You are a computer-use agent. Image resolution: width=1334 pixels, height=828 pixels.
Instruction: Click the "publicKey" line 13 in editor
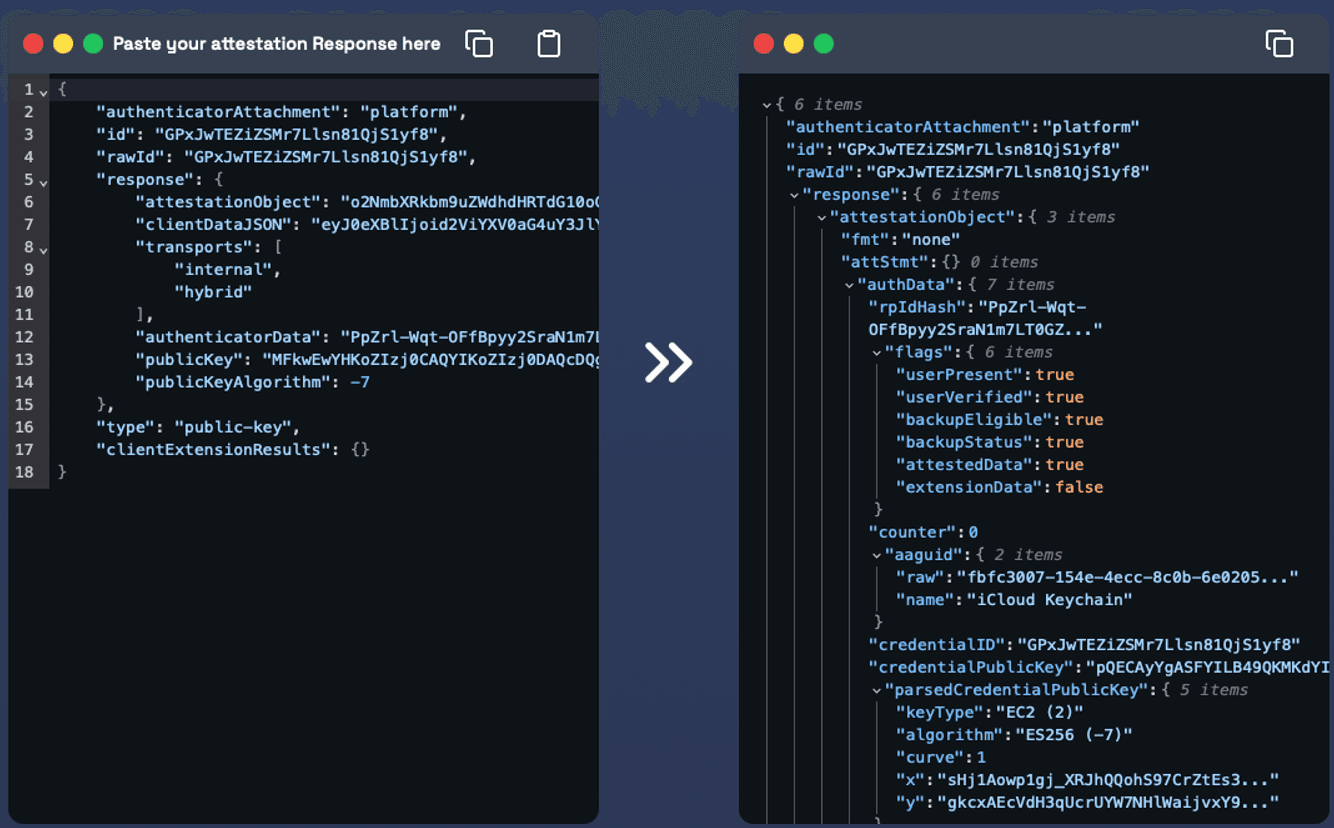click(366, 359)
